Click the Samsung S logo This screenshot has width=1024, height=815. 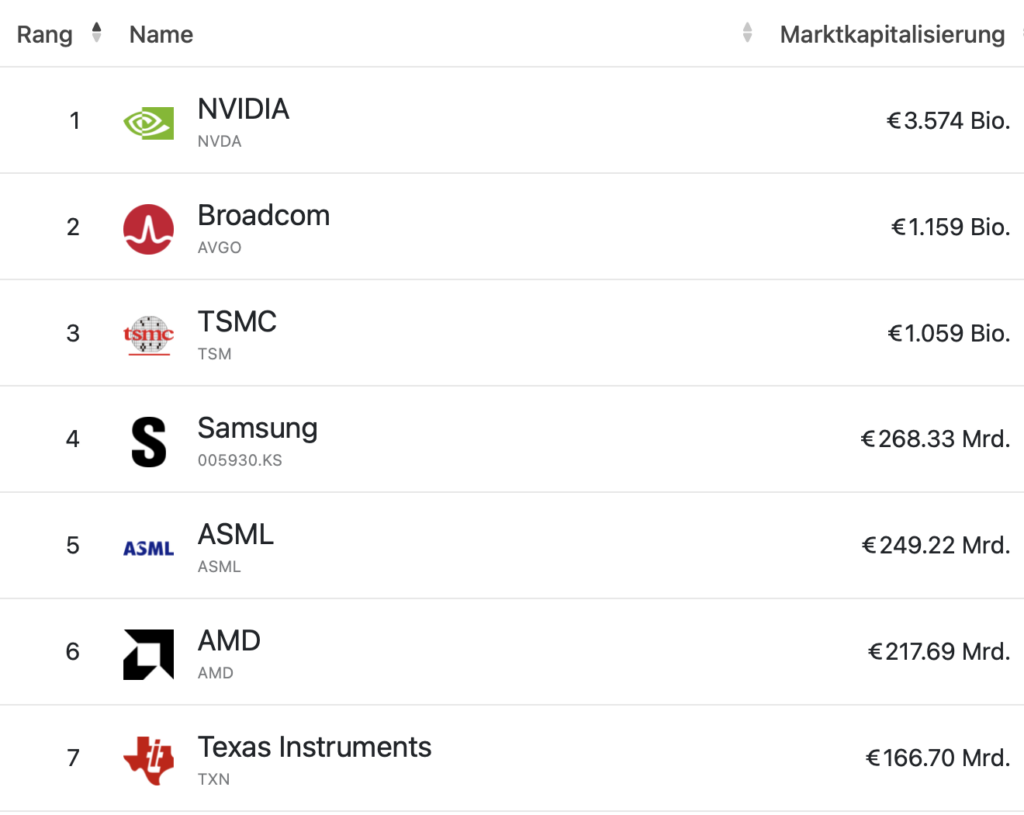148,442
